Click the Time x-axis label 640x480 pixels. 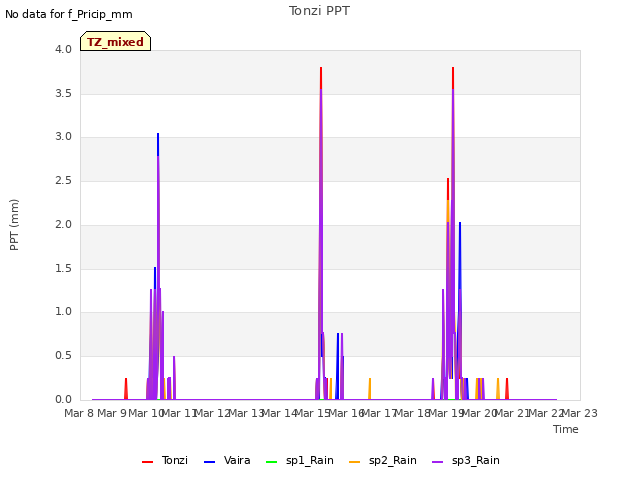566,429
